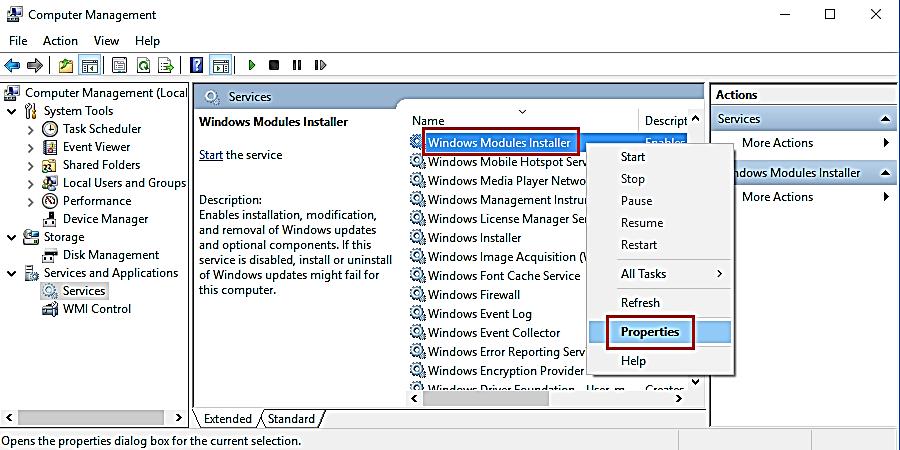Expand the Task Scheduler tree node
The width and height of the screenshot is (900, 450).
[29, 129]
